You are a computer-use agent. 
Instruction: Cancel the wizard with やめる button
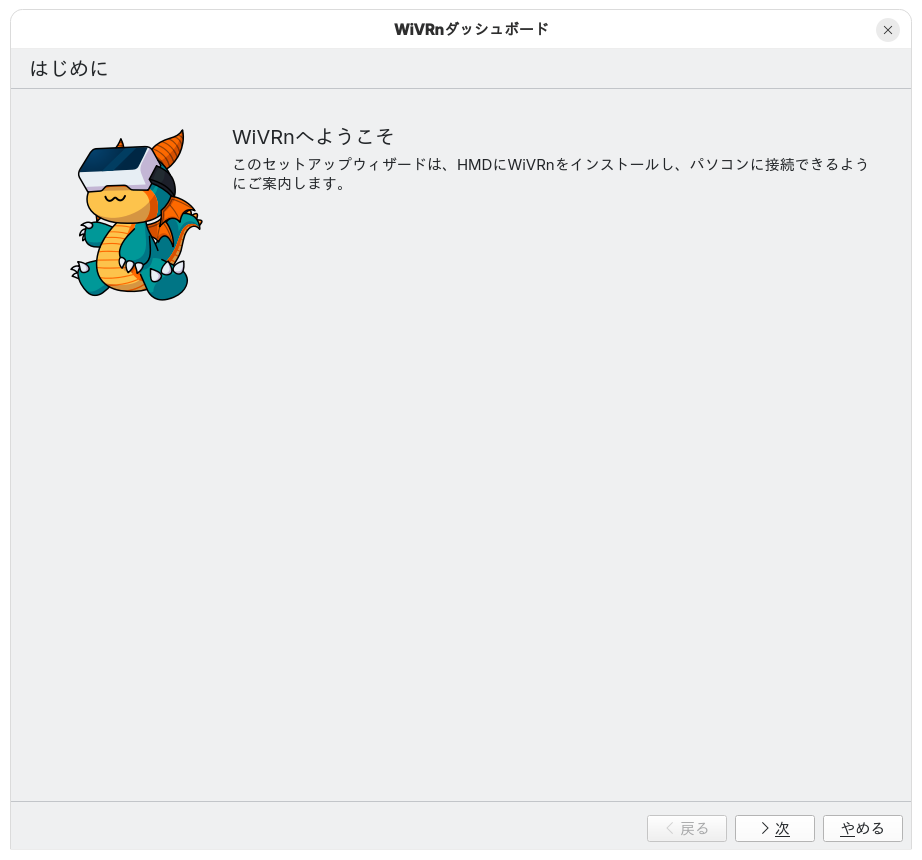point(863,828)
